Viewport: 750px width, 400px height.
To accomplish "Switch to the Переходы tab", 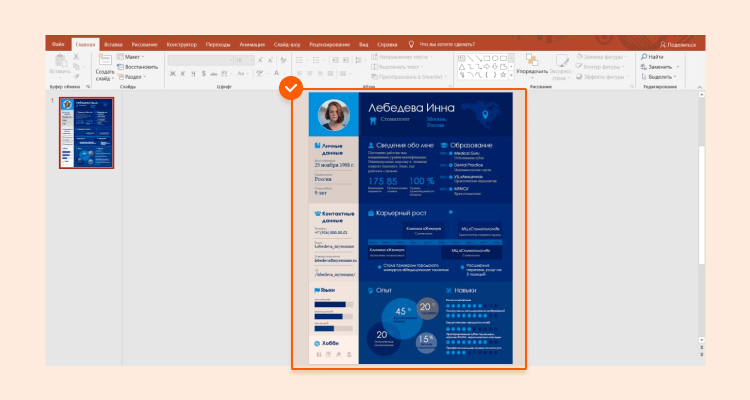I will coord(218,44).
